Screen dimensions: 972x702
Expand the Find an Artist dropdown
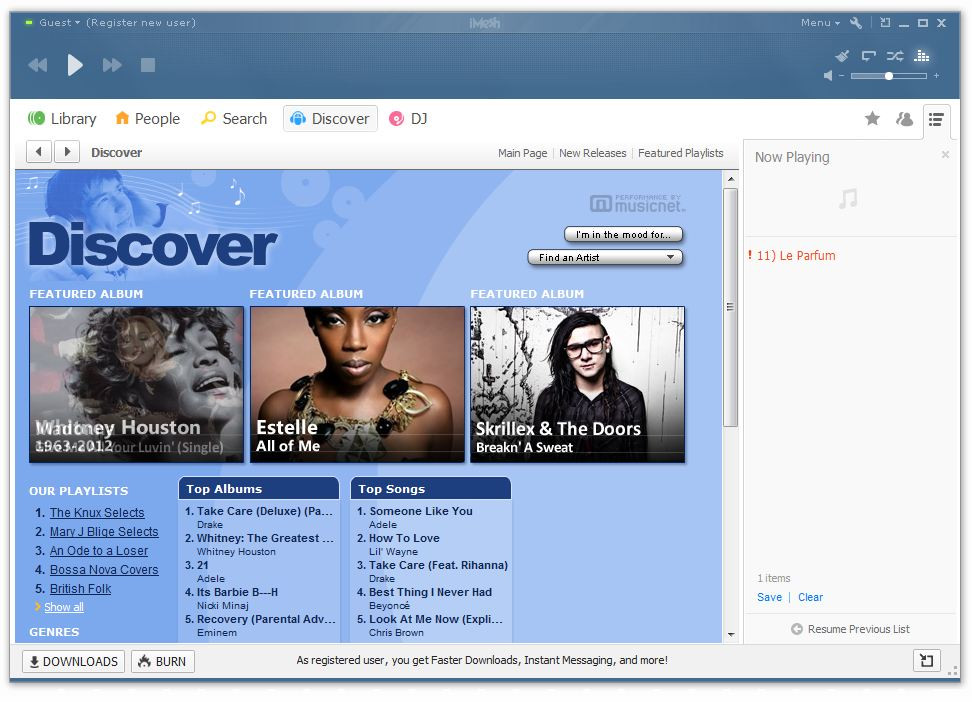(605, 257)
